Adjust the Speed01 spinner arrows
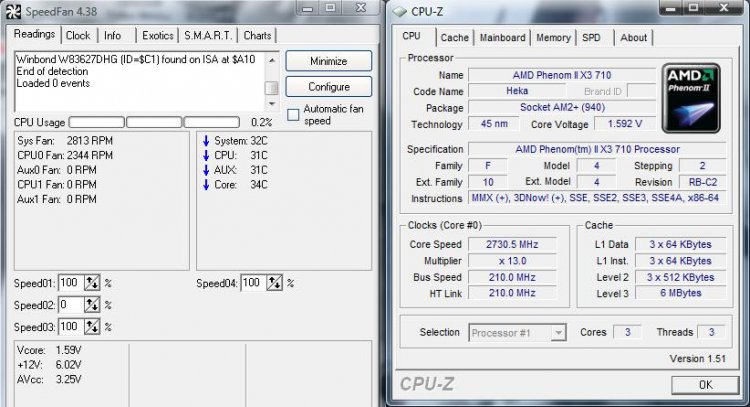This screenshot has width=750, height=407. [x=92, y=283]
